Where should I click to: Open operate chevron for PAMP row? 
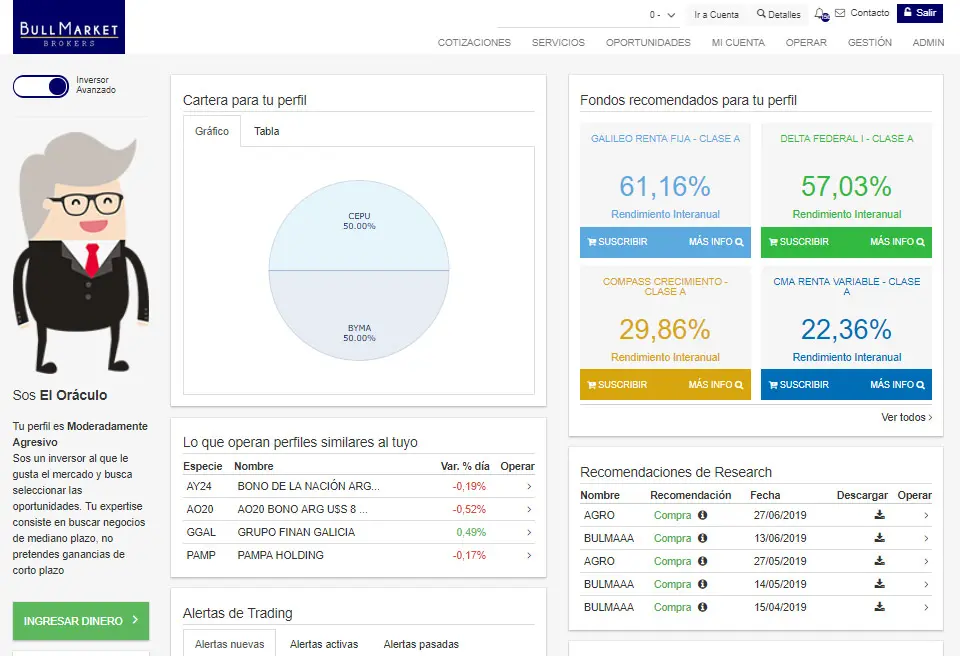point(529,556)
